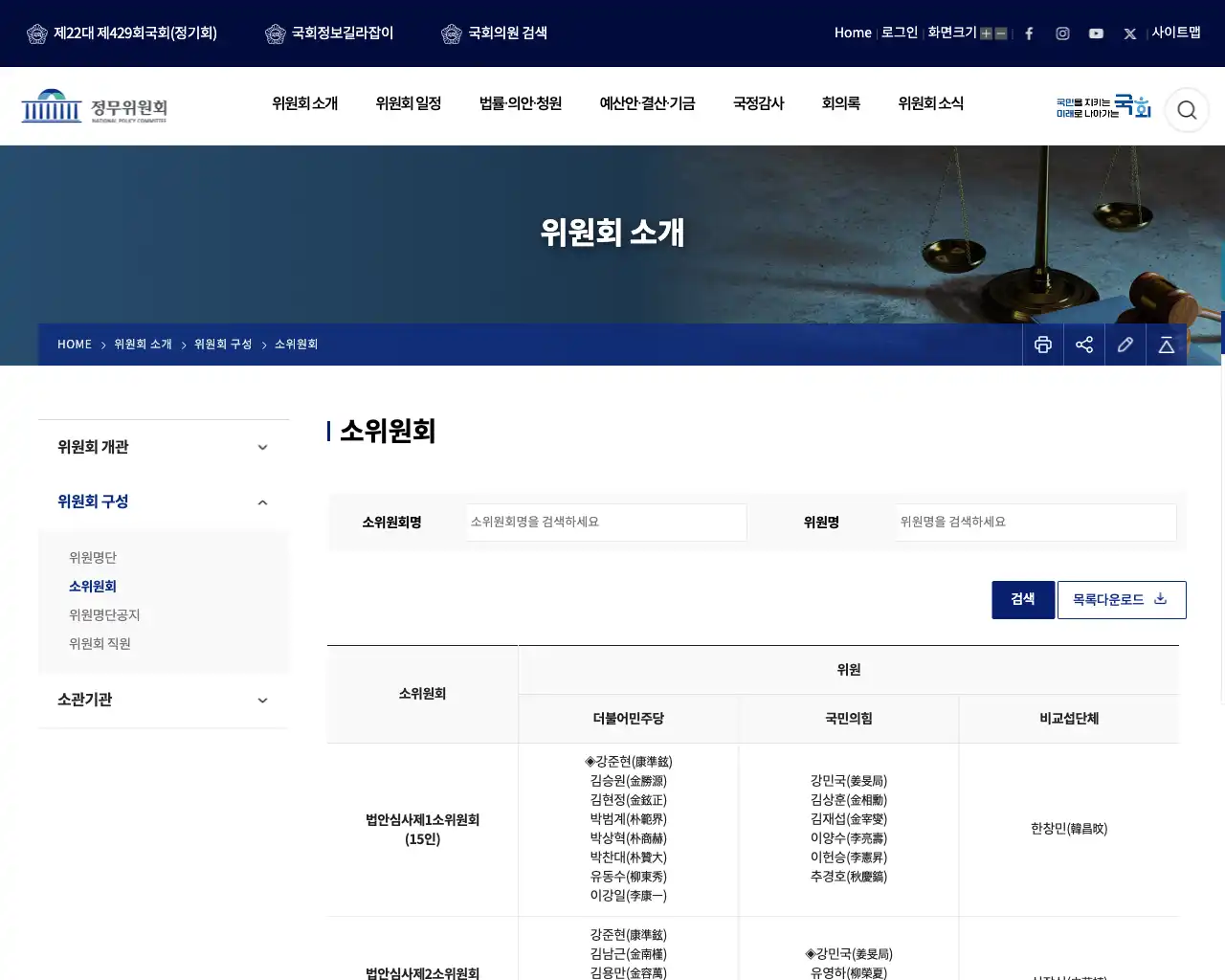Click the 국회 slogan logo banner
This screenshot has height=980, width=1225.
click(1103, 106)
